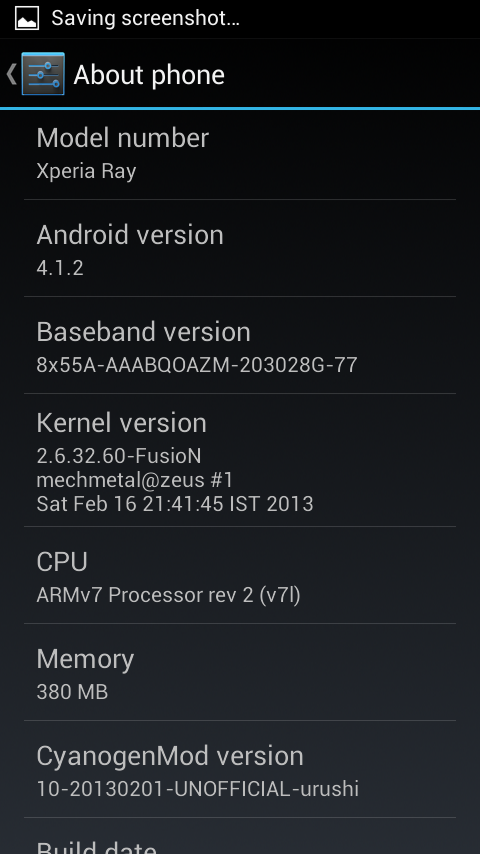
Task: Select the Xperia Ray model value
Action: point(86,171)
